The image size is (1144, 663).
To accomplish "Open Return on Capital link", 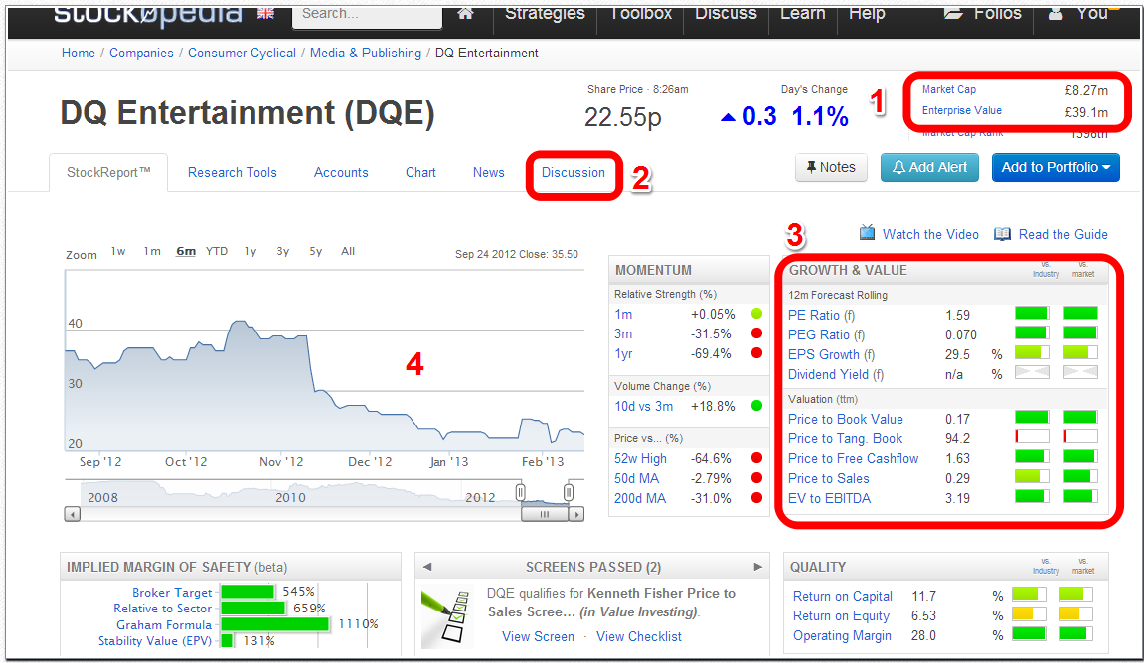I will [843, 596].
